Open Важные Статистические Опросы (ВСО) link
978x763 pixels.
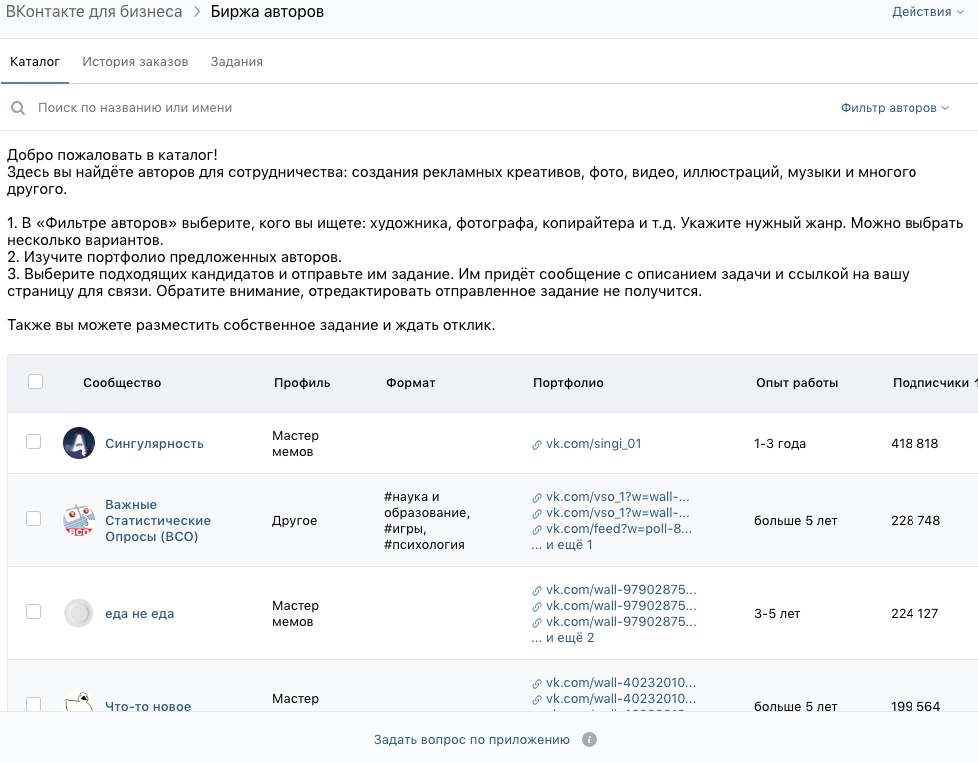point(158,520)
